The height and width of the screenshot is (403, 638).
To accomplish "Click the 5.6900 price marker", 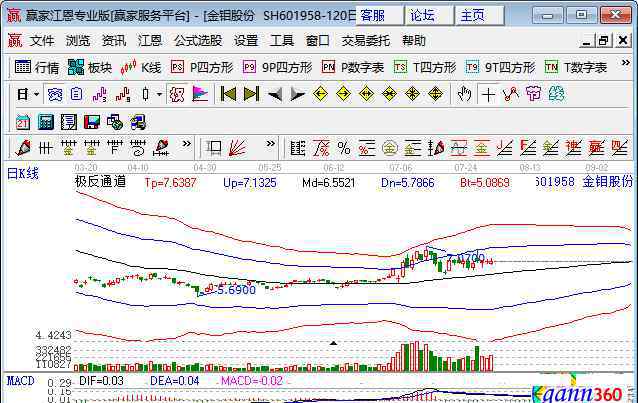I will click(x=236, y=290).
